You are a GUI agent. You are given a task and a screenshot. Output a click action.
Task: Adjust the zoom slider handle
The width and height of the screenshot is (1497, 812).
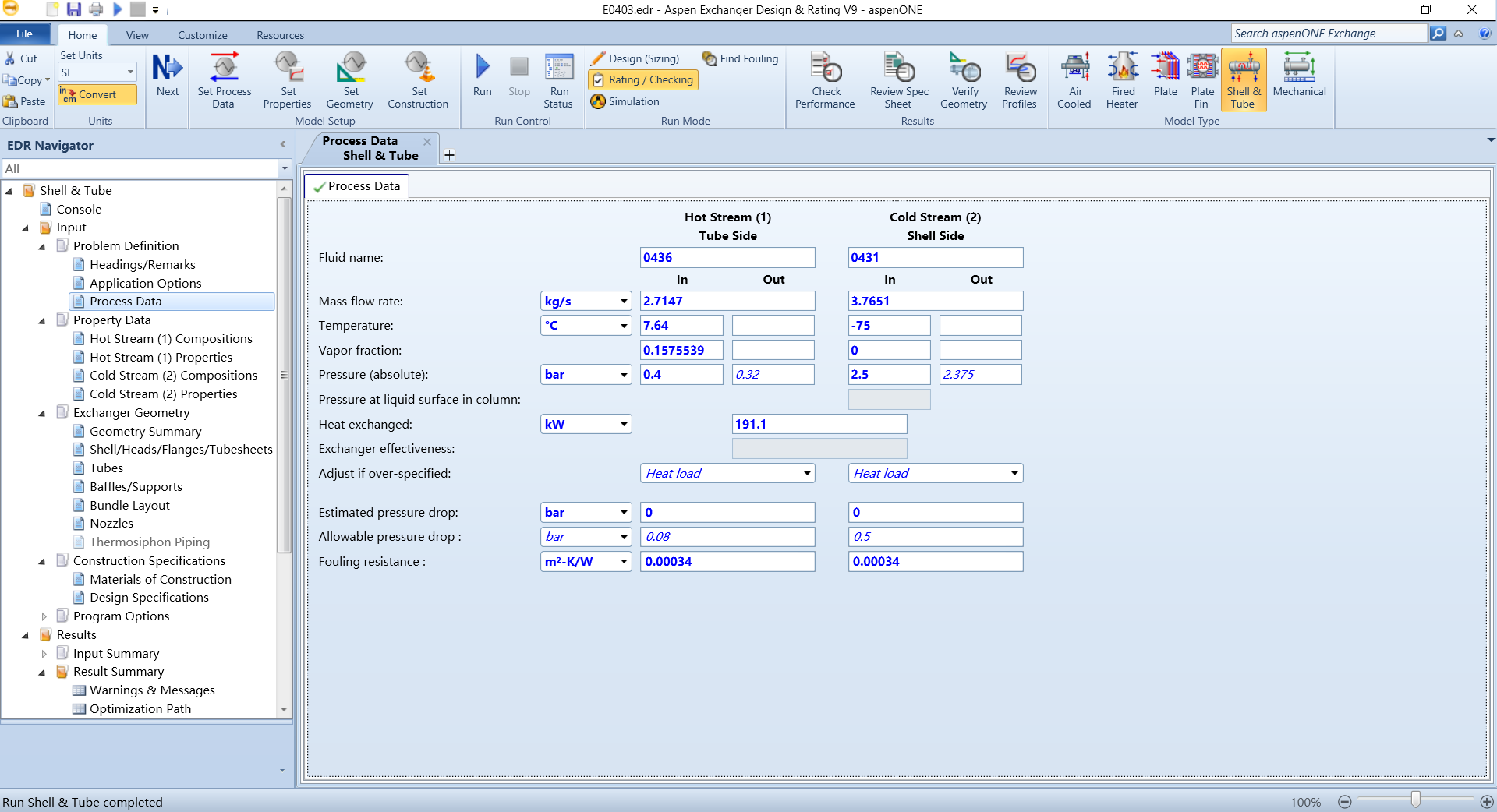[1415, 800]
